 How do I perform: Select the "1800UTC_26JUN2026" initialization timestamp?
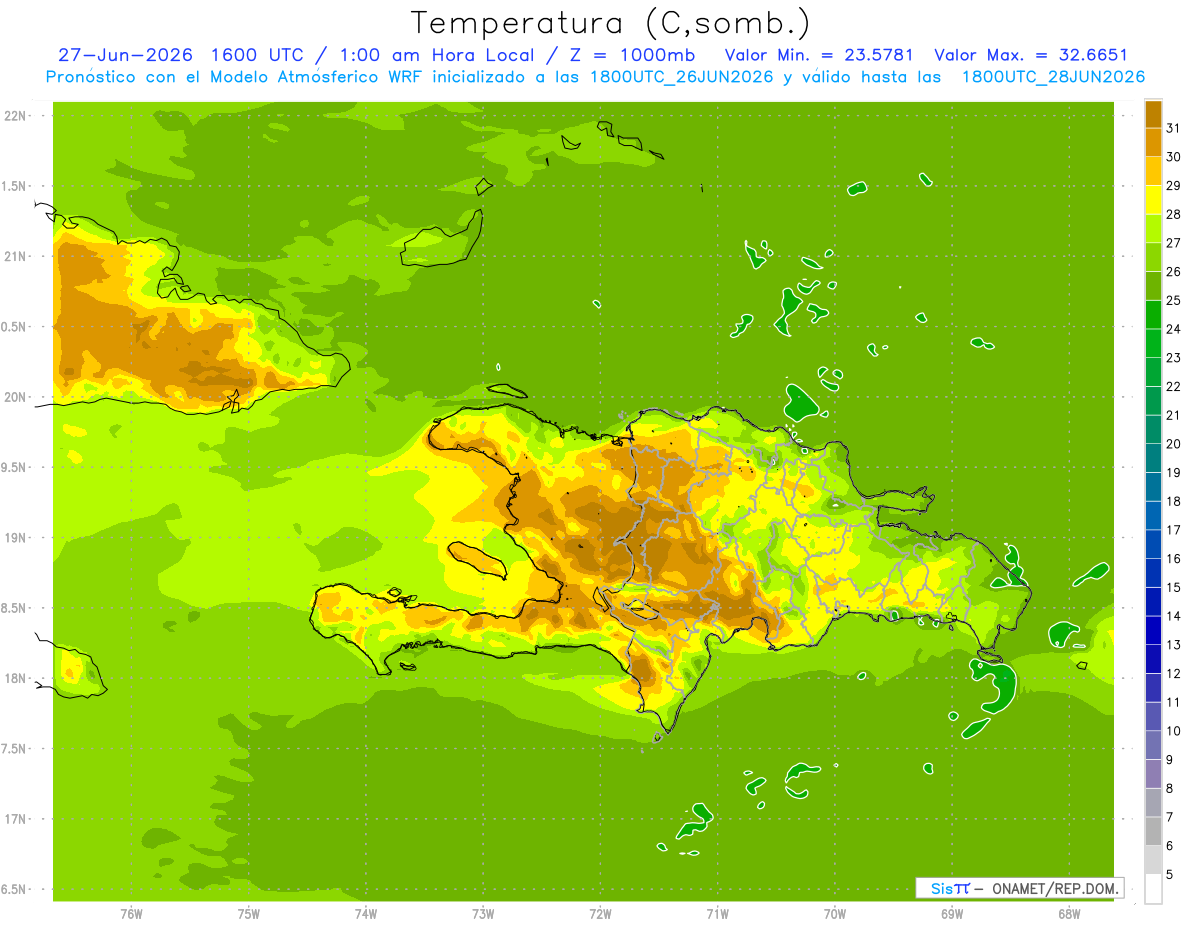click(682, 77)
